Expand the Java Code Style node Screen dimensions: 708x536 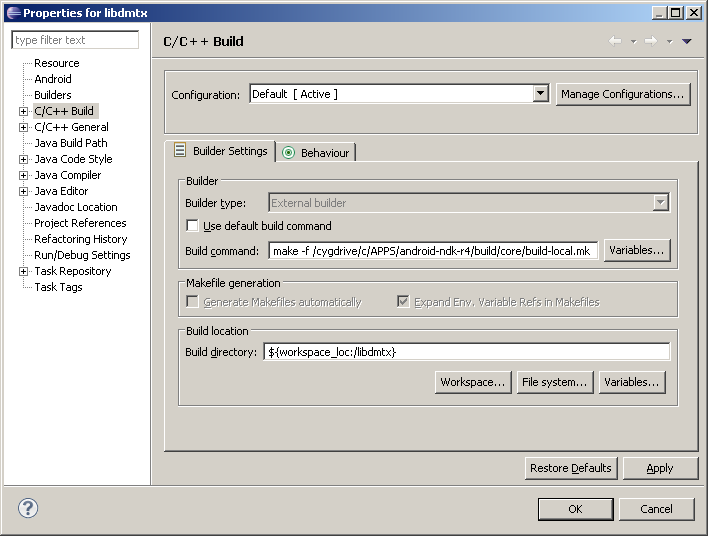(23, 159)
